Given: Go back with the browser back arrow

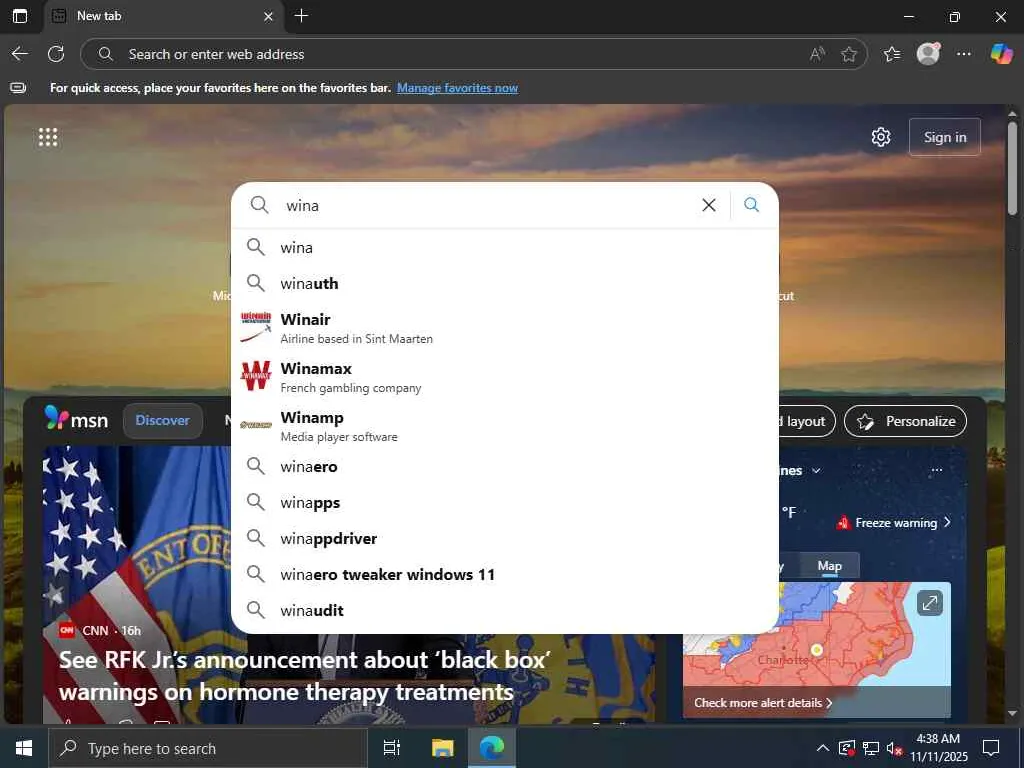Looking at the screenshot, I should (x=20, y=54).
